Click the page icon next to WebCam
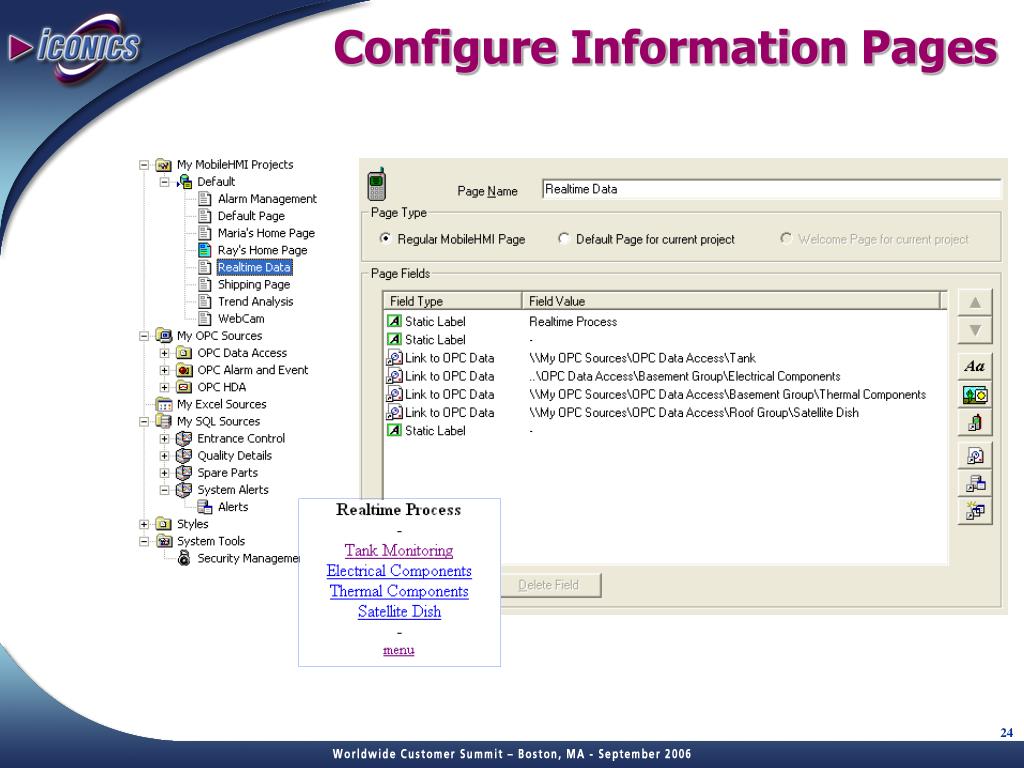The image size is (1024, 768). click(x=204, y=319)
